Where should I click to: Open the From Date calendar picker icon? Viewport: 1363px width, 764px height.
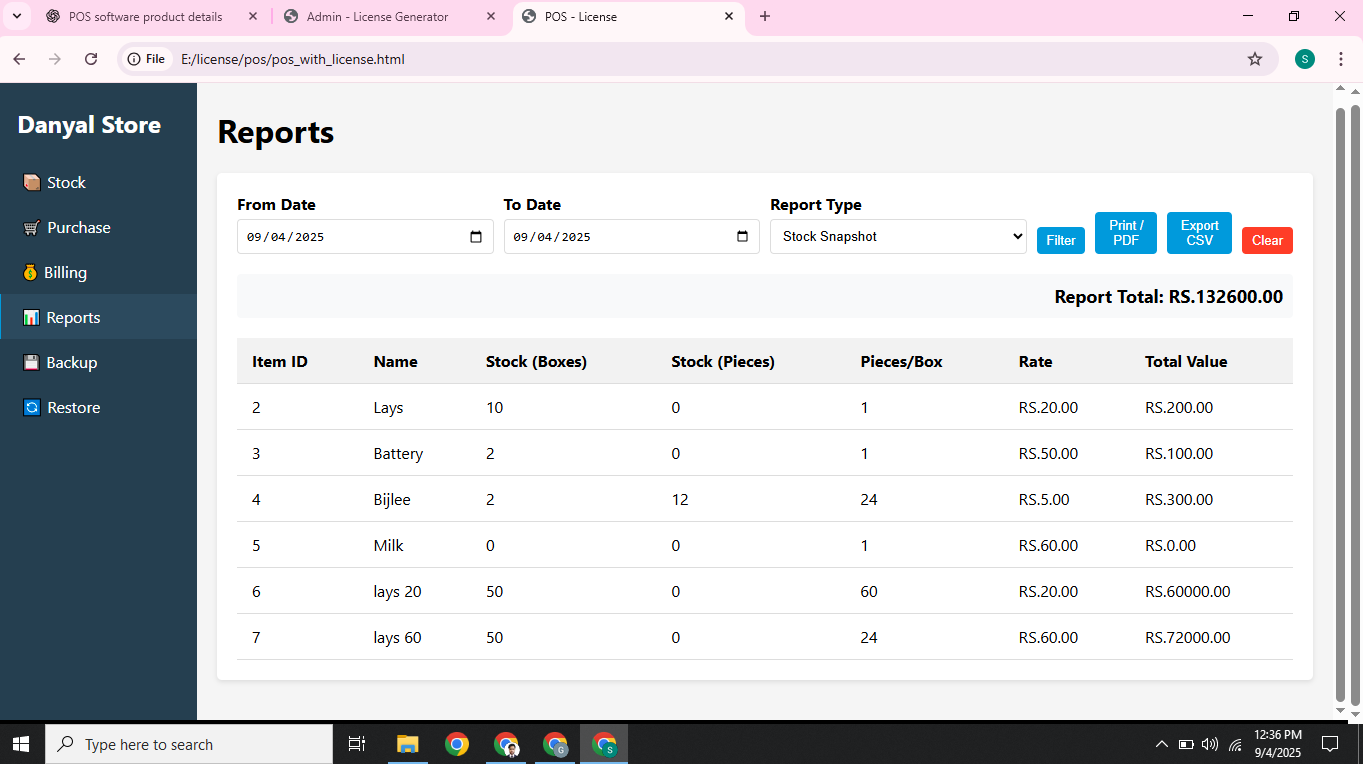point(476,237)
